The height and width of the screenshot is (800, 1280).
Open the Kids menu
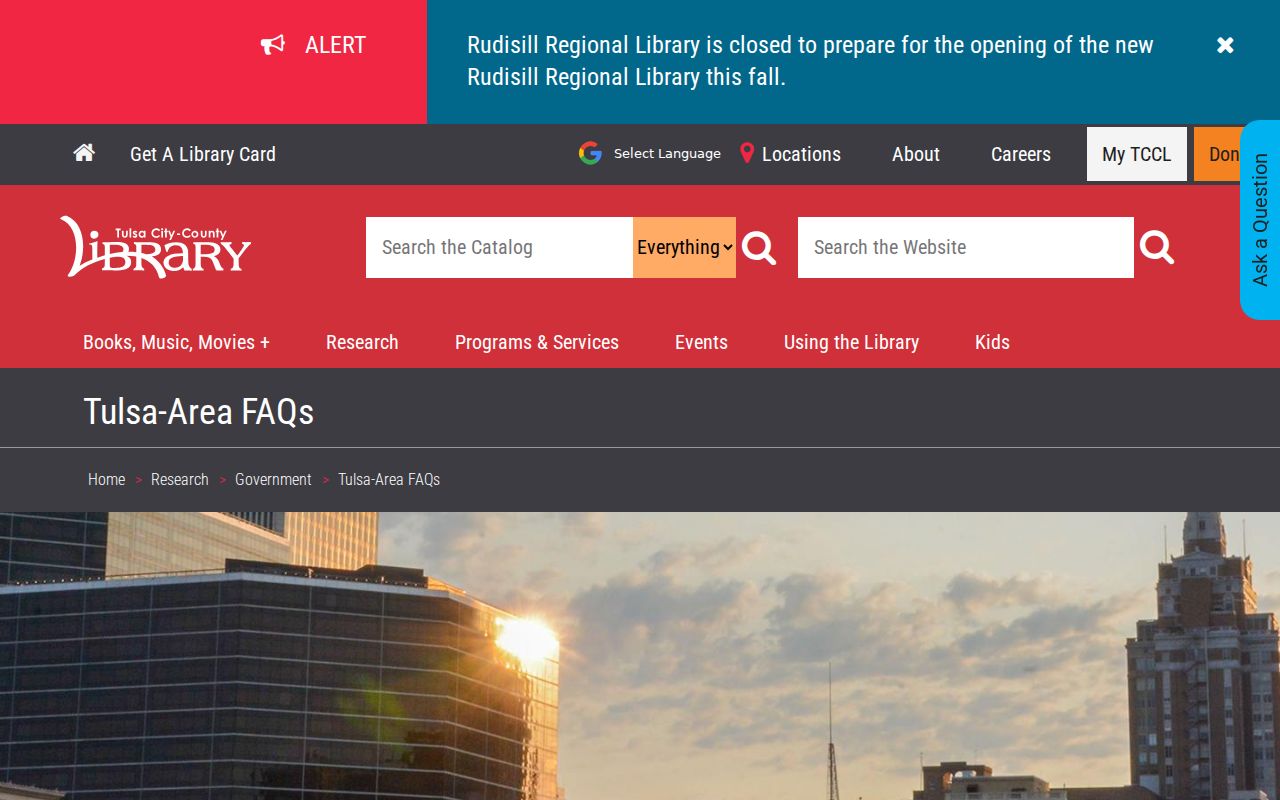[992, 342]
